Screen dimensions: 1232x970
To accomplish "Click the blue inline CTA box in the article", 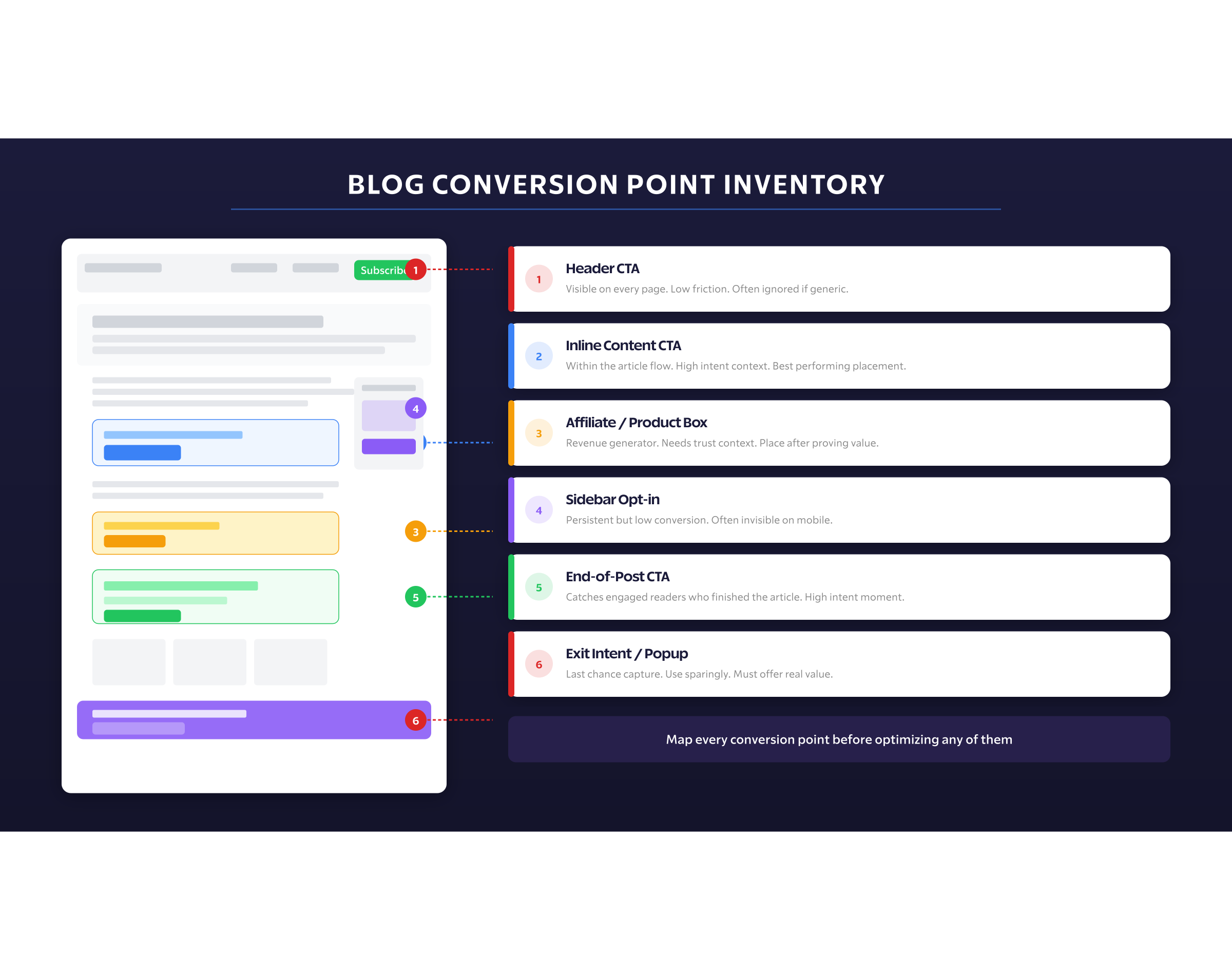I will tap(215, 443).
